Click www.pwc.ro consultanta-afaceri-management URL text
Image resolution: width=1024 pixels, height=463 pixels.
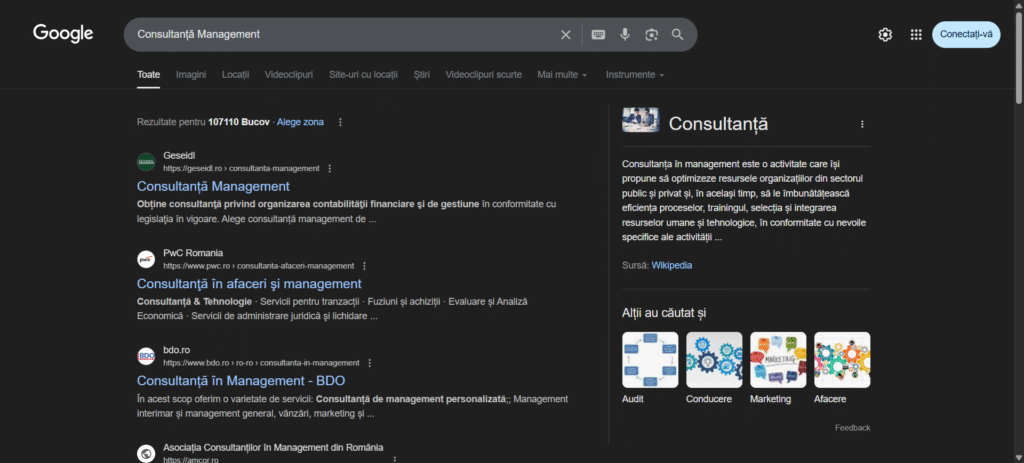pos(259,266)
